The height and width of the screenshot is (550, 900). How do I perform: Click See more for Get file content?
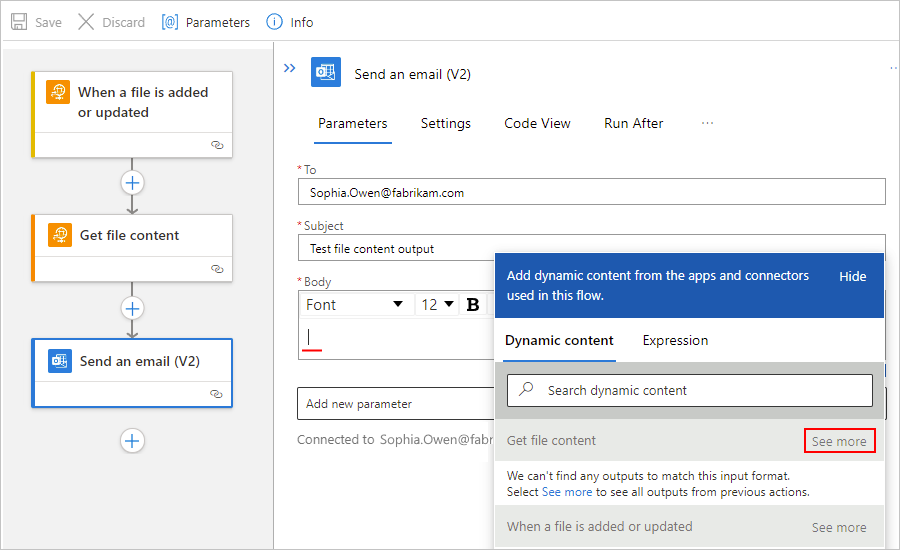tap(839, 441)
